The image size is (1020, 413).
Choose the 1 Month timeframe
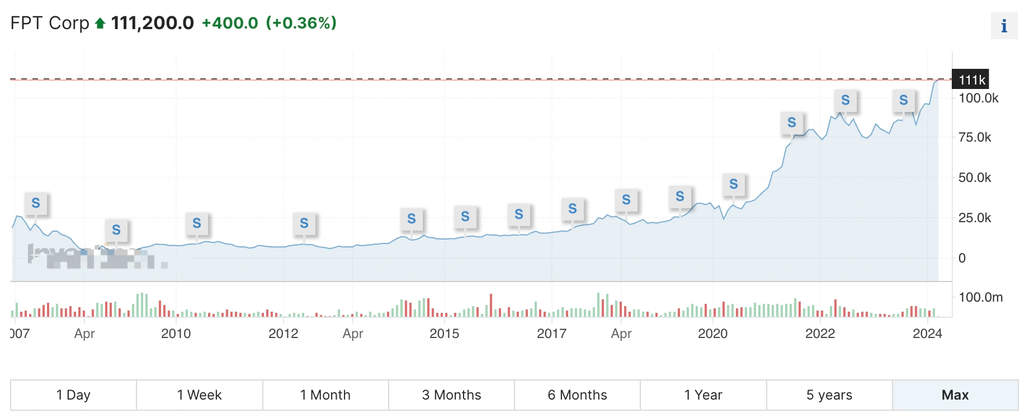[325, 395]
